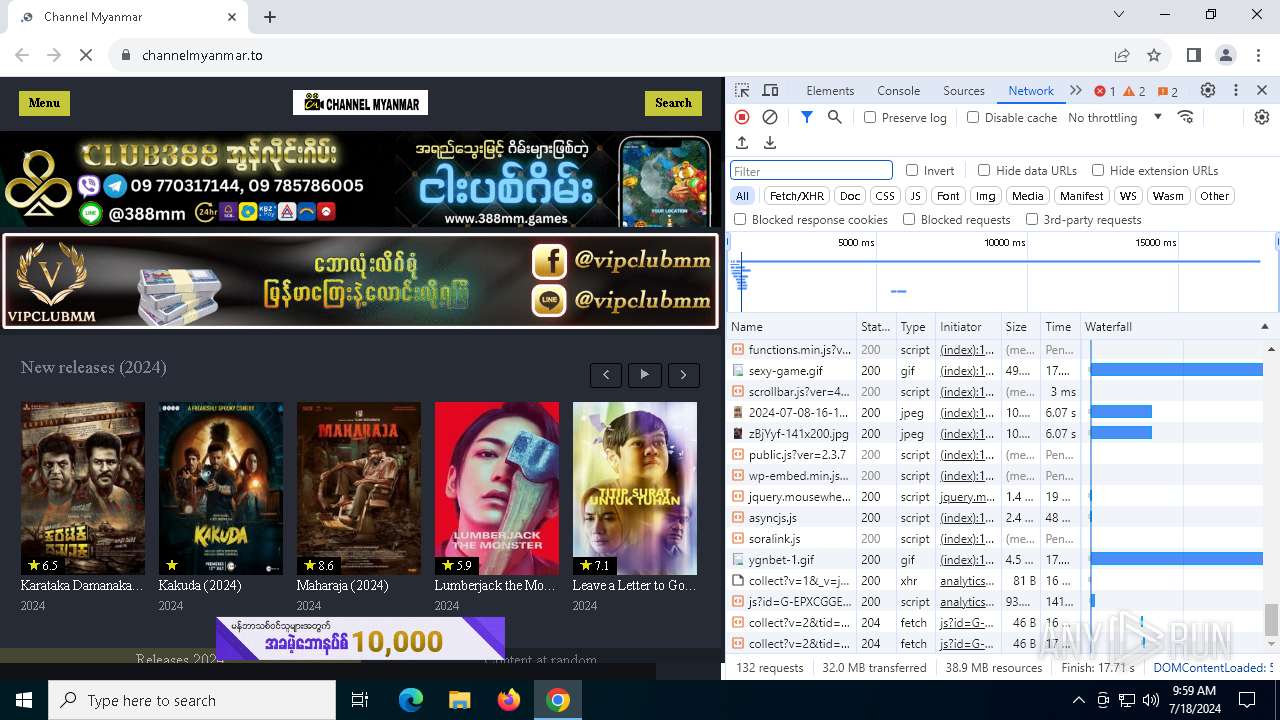
Task: Show previous new releases arrow
Action: tap(606, 375)
